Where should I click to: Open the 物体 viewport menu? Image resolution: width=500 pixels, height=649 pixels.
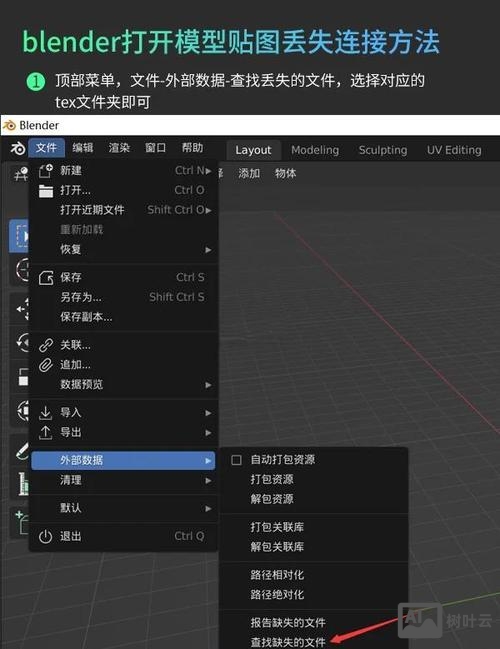(x=286, y=173)
